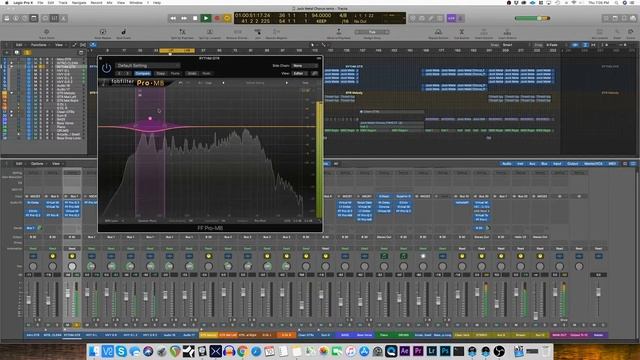Click Redo in the plug-in header
Screen dimensions: 640x360
tap(207, 73)
